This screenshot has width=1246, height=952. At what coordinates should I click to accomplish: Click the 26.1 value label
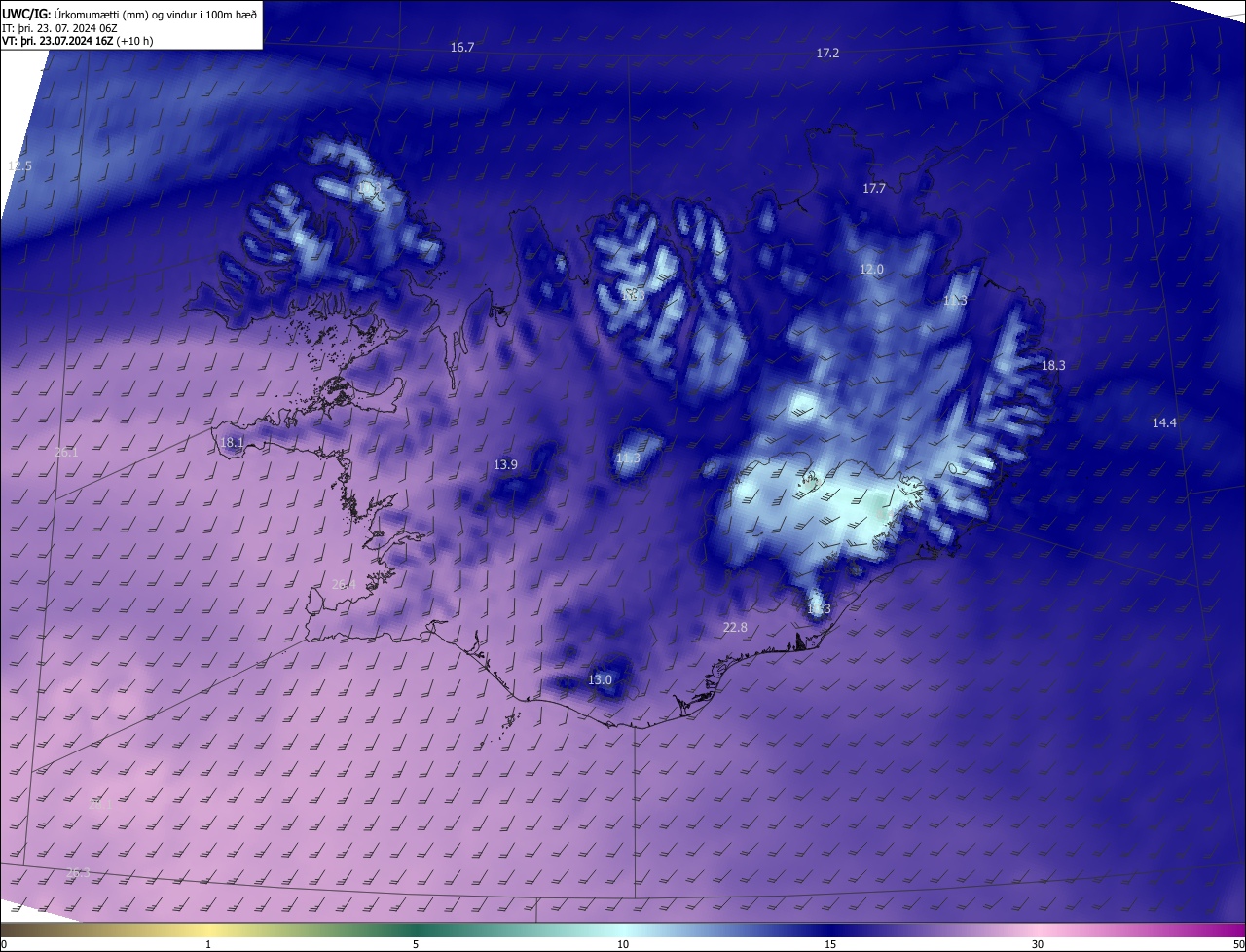click(x=66, y=453)
